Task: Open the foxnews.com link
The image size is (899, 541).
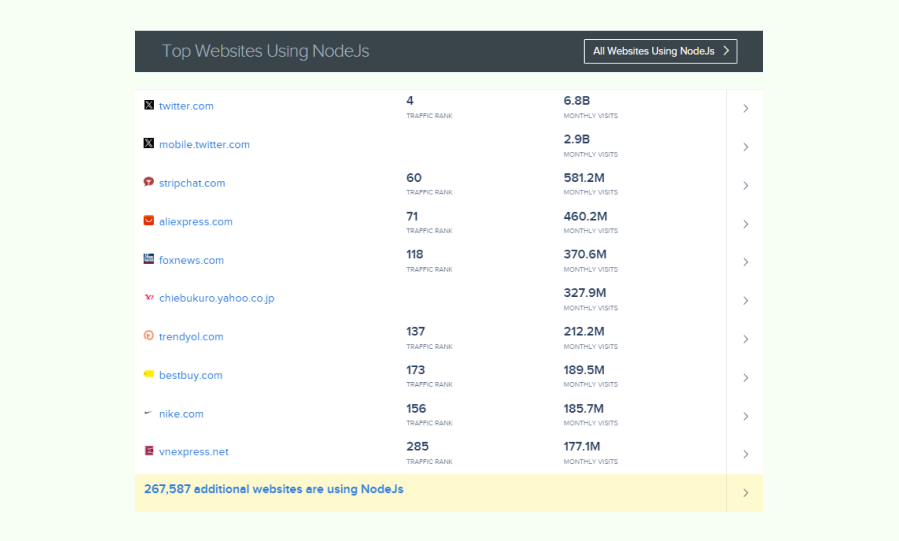Action: point(191,260)
